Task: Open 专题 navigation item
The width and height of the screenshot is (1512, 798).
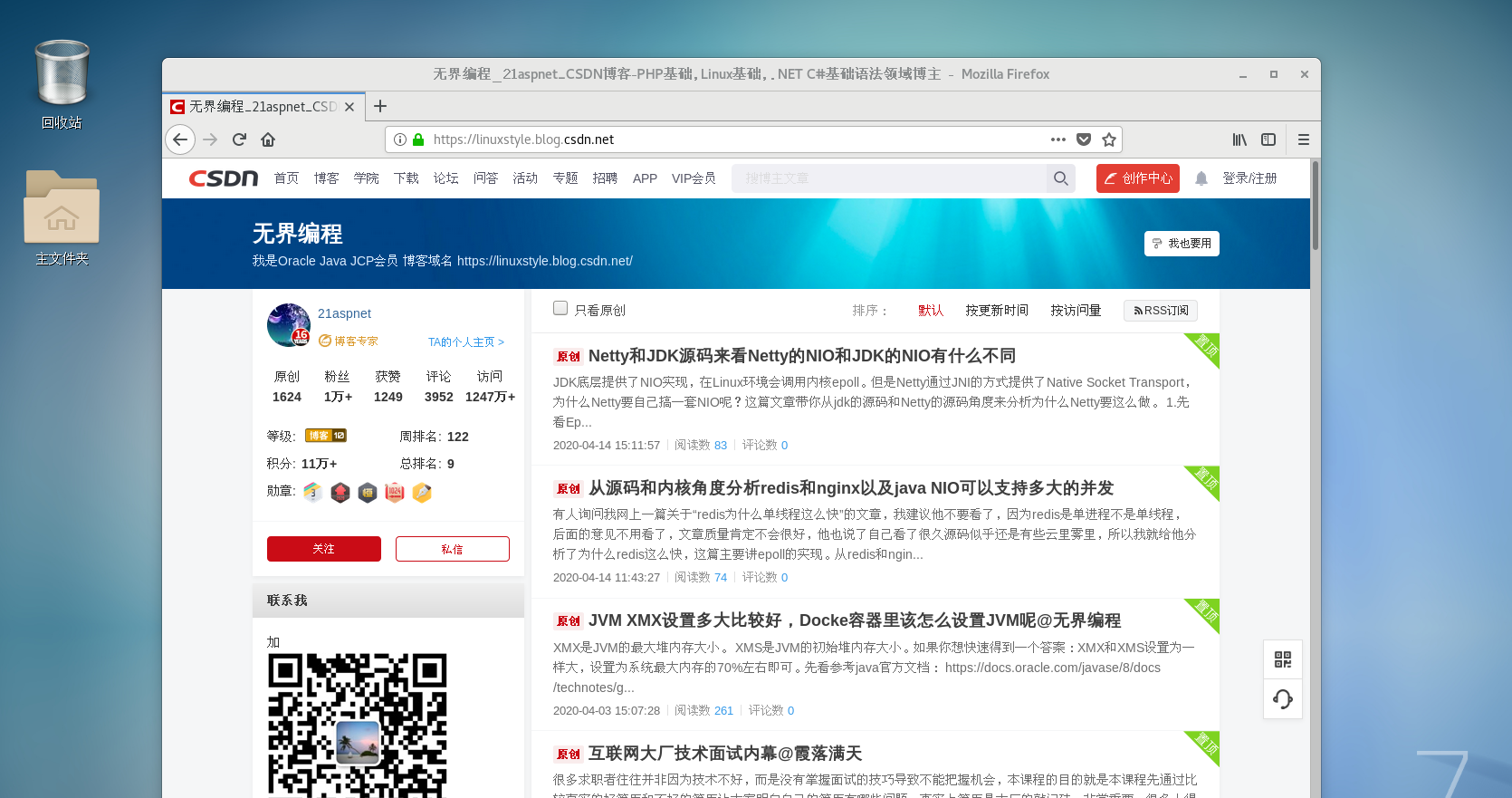Action: [565, 178]
